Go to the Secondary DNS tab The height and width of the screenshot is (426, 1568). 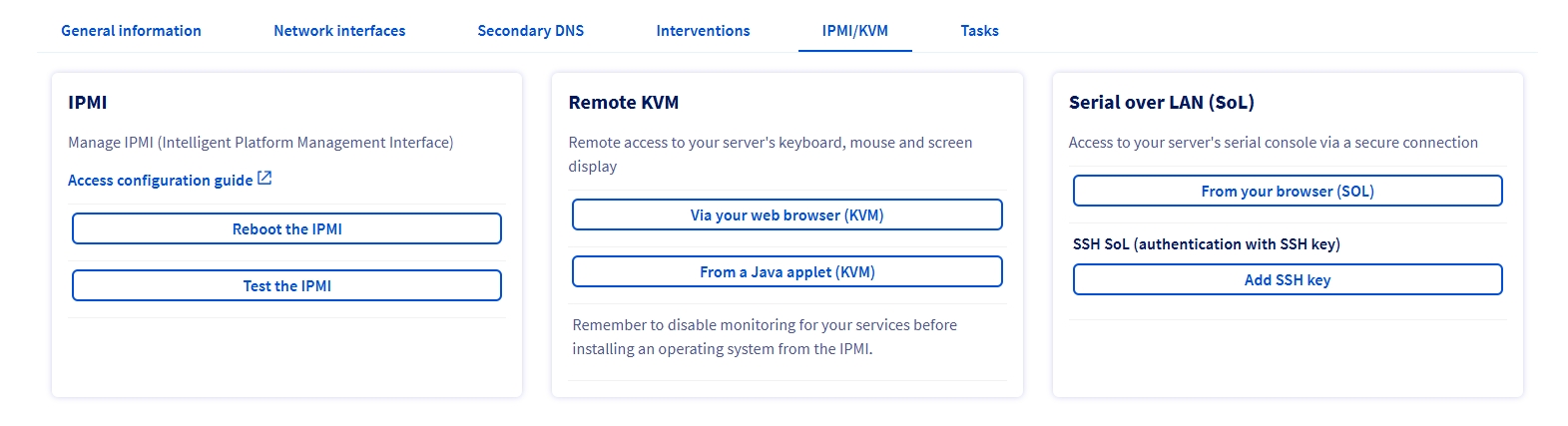[x=530, y=31]
